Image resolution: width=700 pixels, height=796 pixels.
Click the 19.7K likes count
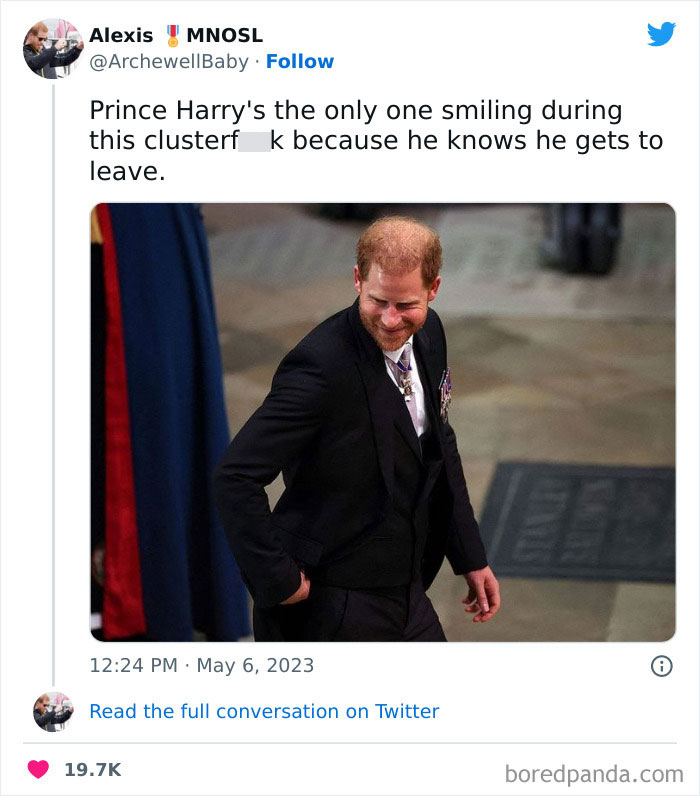(x=92, y=770)
